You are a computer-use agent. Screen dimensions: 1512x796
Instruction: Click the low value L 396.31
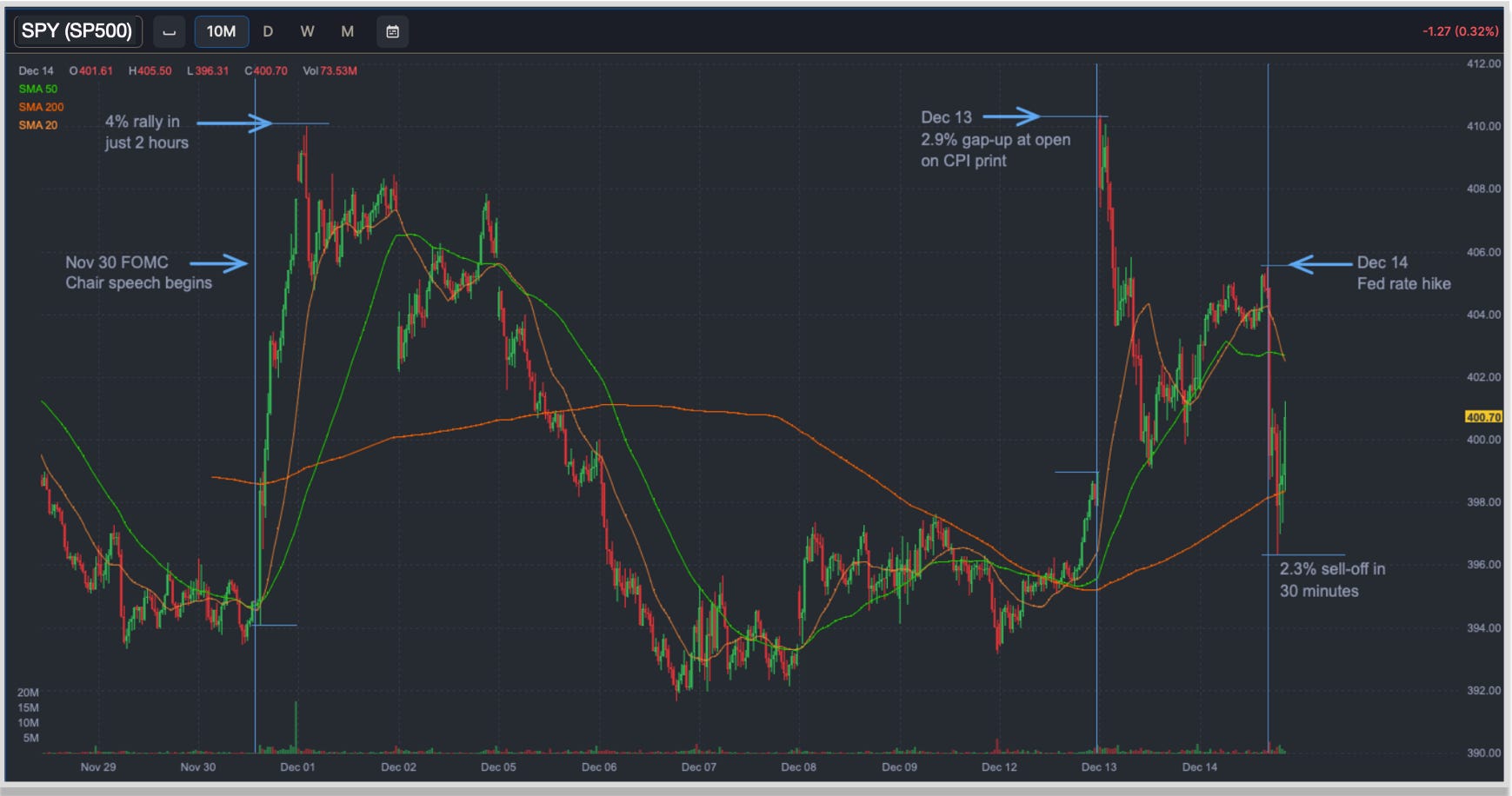pos(208,71)
